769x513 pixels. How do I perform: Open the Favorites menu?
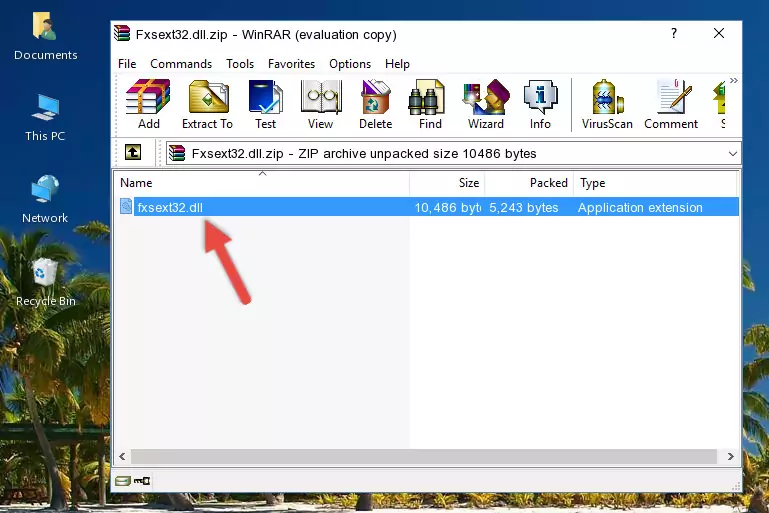(291, 64)
